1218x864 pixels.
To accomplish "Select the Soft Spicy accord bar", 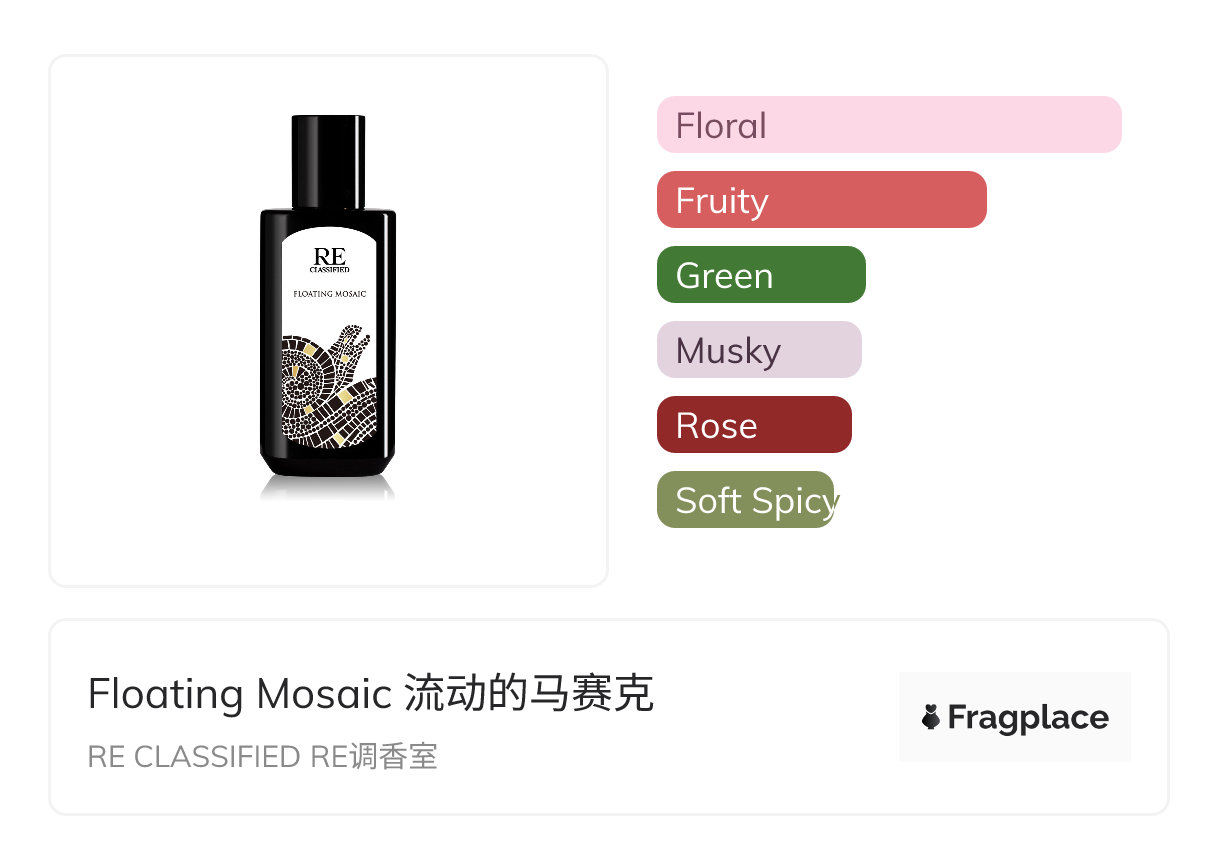I will (746, 500).
